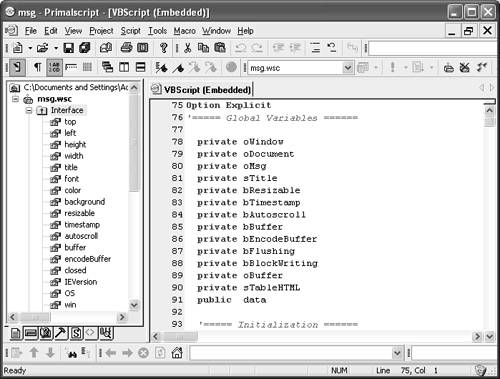Select the 'background' property in the tree
Image resolution: width=500 pixels, height=379 pixels.
point(85,202)
